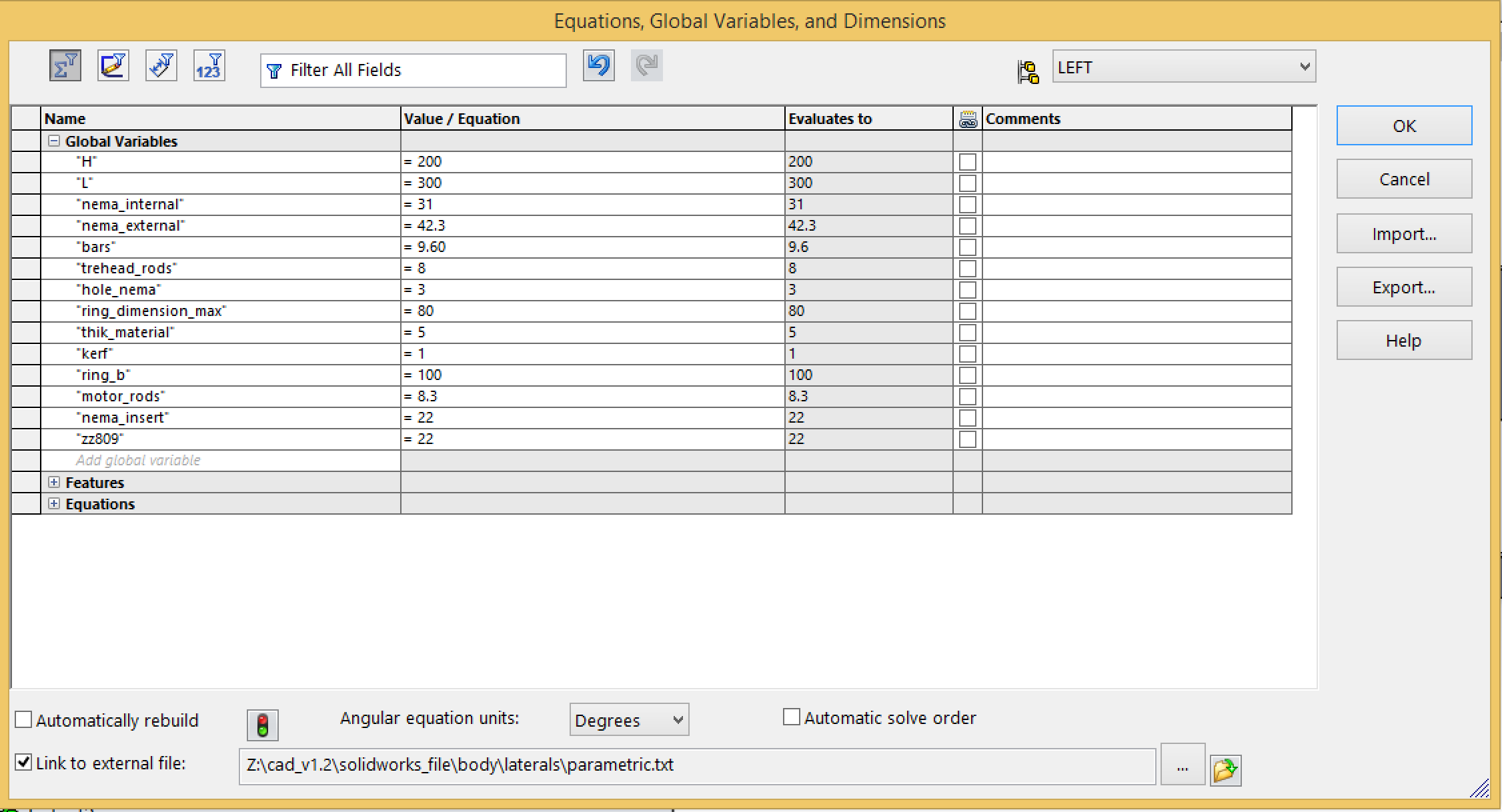Tick the checkbox in the "nema_internal" row

click(x=968, y=205)
